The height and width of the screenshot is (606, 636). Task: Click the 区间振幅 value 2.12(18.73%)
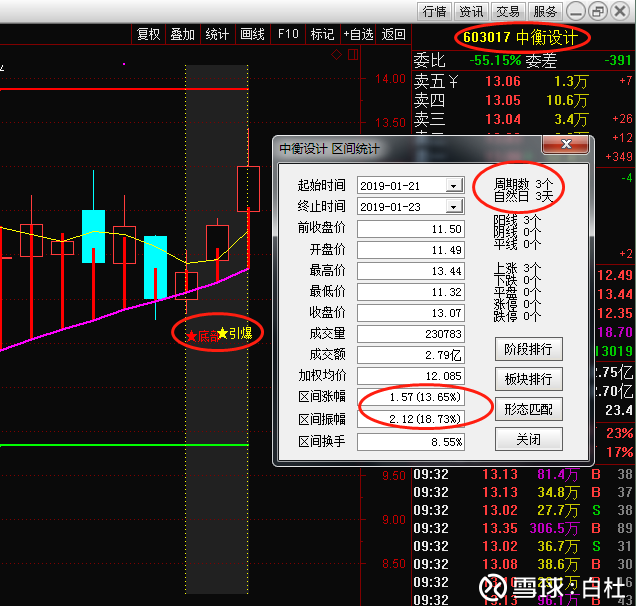point(411,419)
